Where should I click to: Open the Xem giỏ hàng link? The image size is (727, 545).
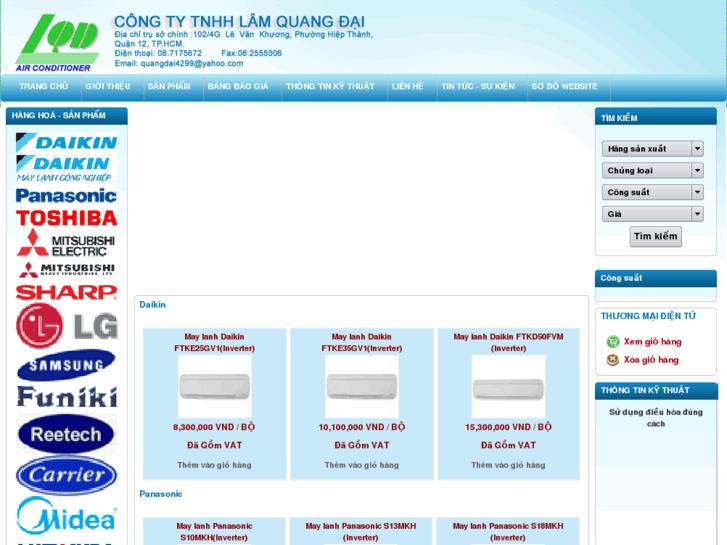(652, 342)
